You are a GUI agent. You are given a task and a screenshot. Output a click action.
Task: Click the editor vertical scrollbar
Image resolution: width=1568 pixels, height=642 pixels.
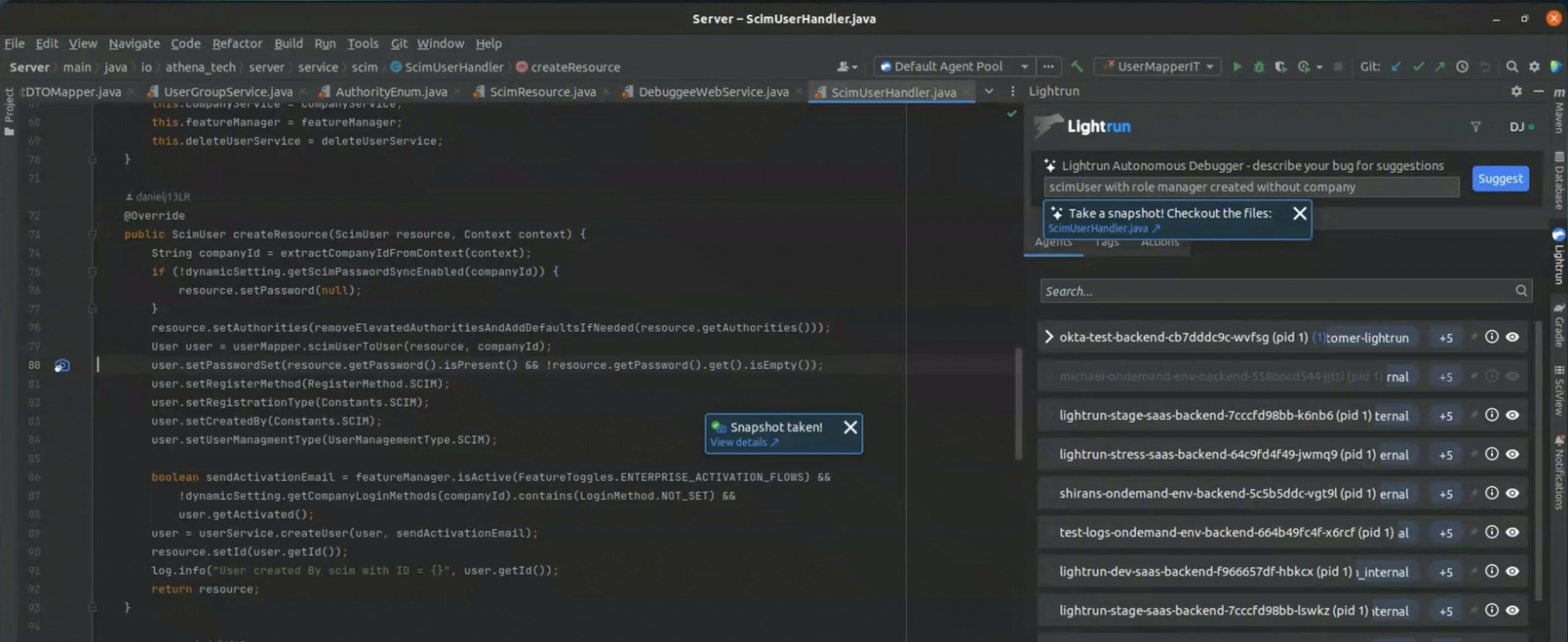[1019, 403]
